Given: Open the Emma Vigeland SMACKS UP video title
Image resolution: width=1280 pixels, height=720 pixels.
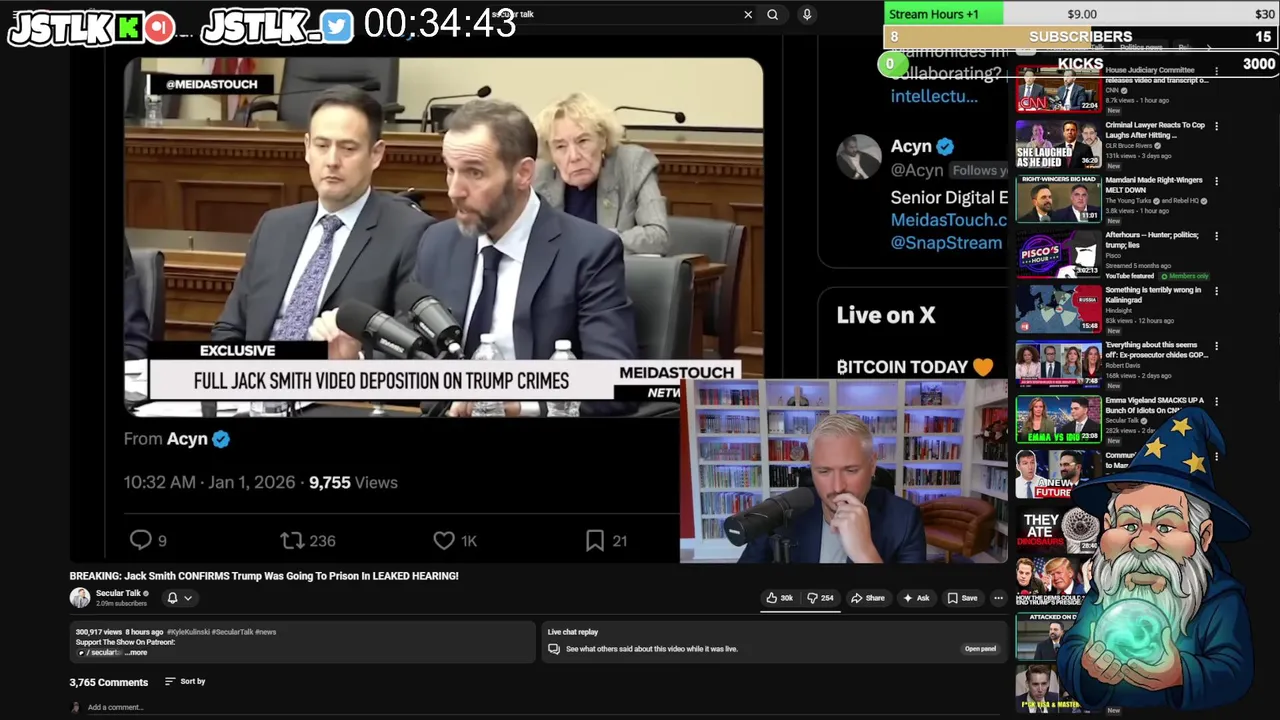Looking at the screenshot, I should (x=1154, y=405).
